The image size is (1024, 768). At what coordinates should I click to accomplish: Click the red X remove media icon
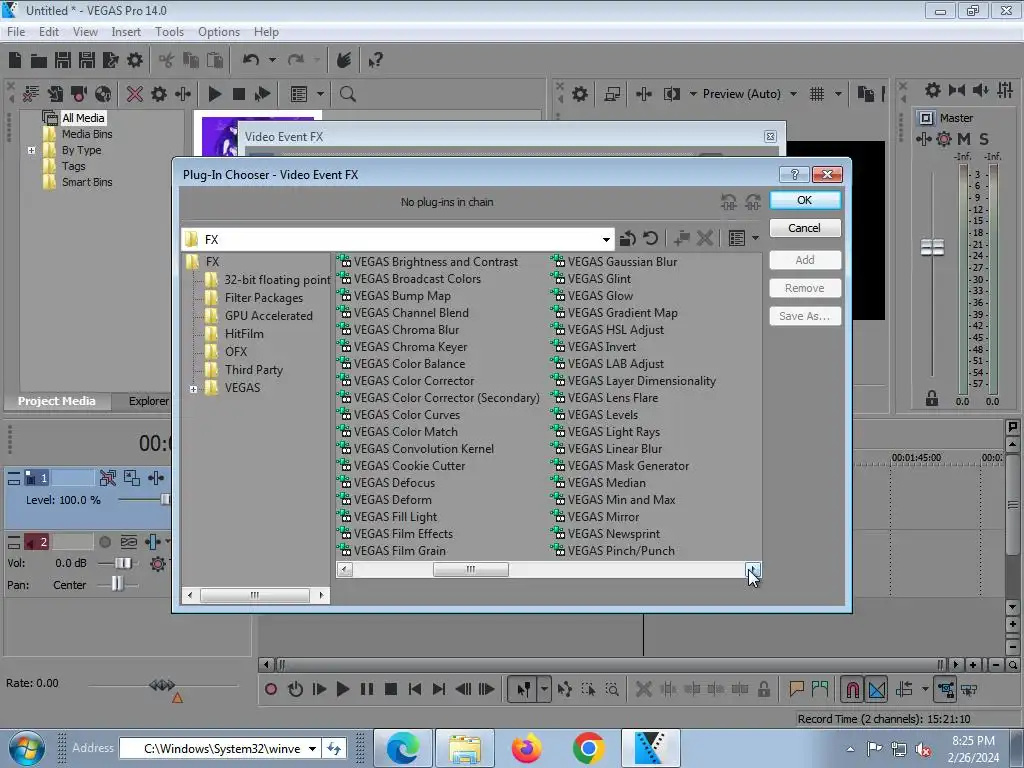(135, 94)
